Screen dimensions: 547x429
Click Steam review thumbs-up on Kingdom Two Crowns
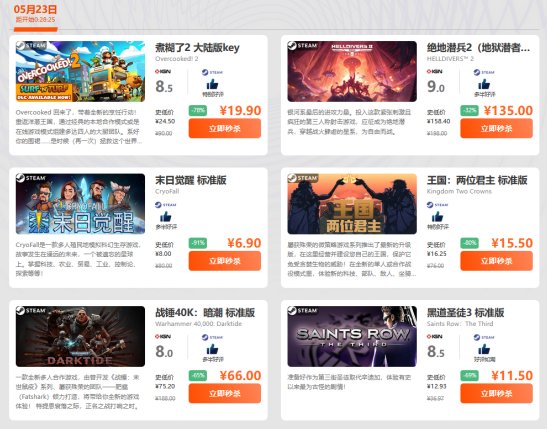click(x=437, y=217)
